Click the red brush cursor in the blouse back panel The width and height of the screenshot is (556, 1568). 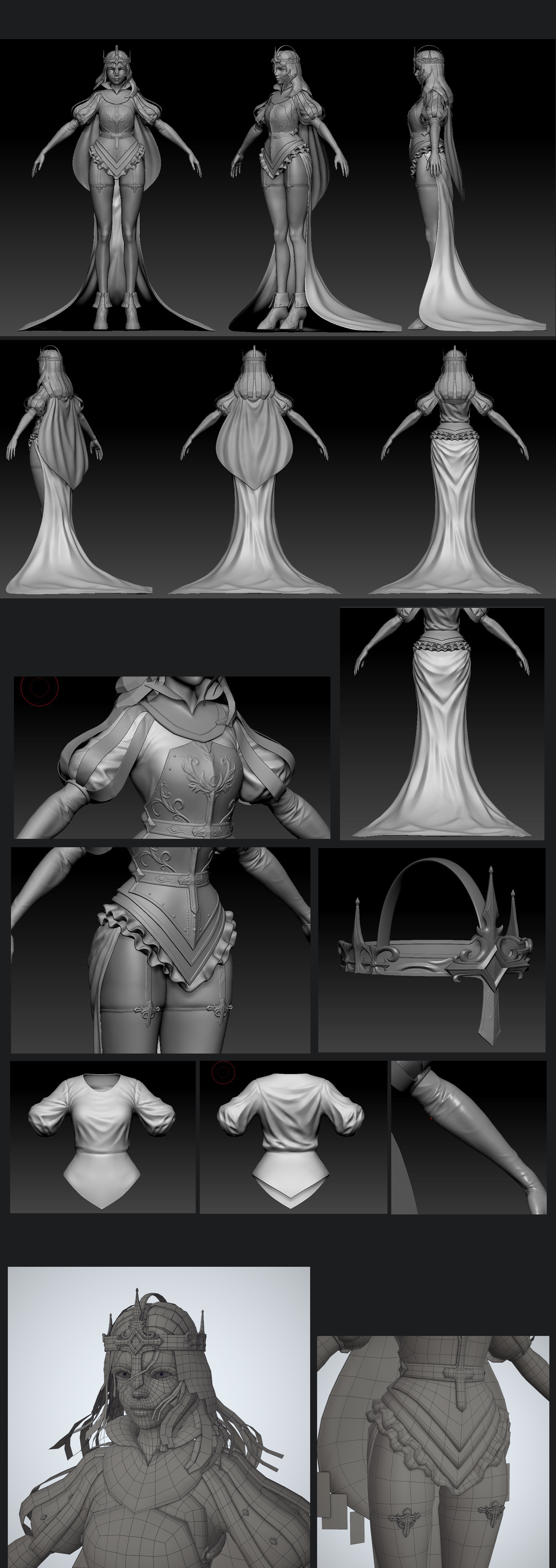[x=223, y=1072]
